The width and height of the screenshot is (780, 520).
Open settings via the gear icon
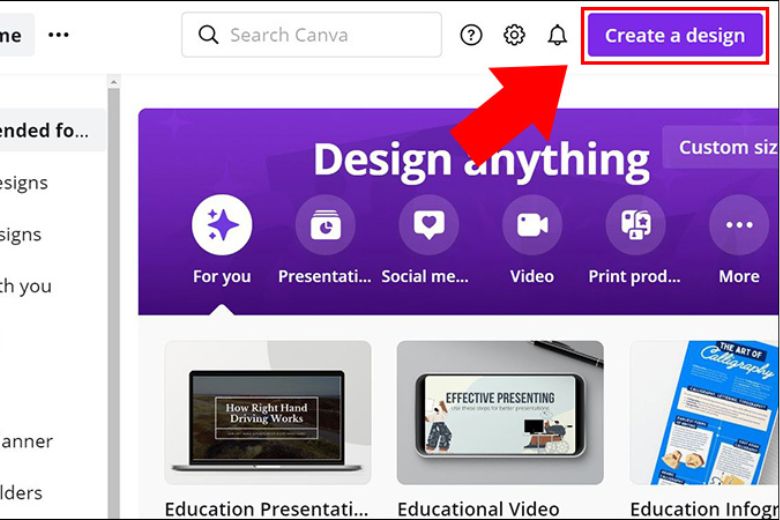tap(514, 35)
